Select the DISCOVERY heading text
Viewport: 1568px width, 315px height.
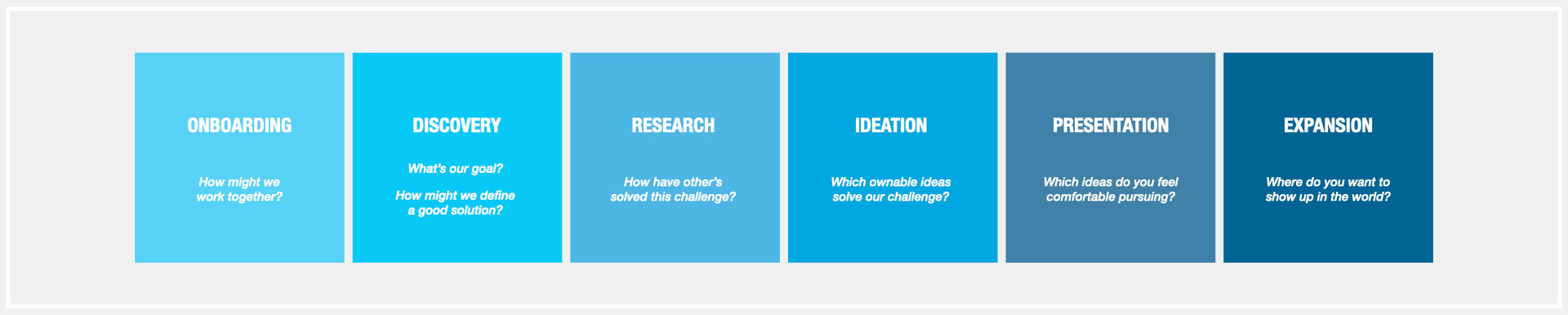(x=457, y=126)
